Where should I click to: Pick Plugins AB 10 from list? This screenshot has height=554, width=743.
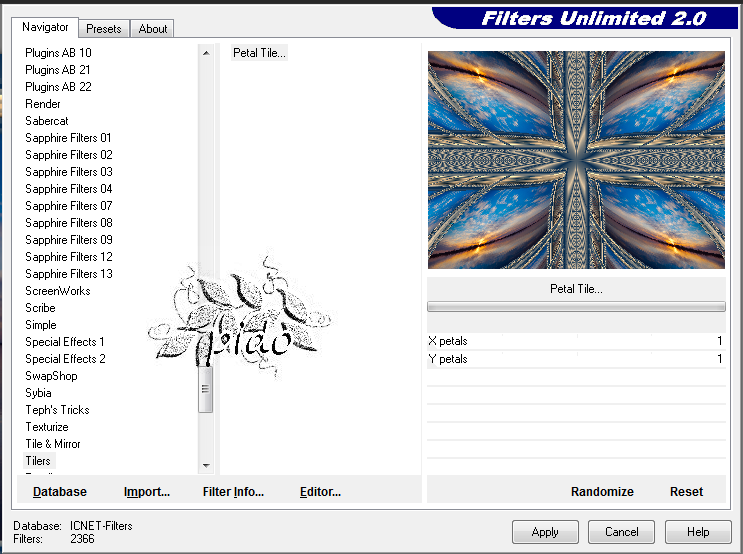pyautogui.click(x=58, y=53)
